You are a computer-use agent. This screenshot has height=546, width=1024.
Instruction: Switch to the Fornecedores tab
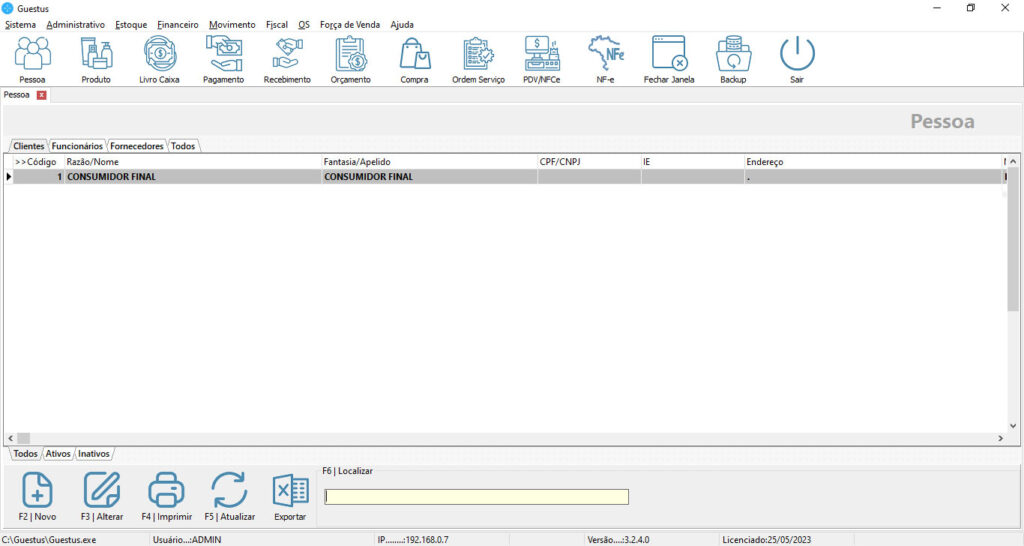[x=136, y=146]
